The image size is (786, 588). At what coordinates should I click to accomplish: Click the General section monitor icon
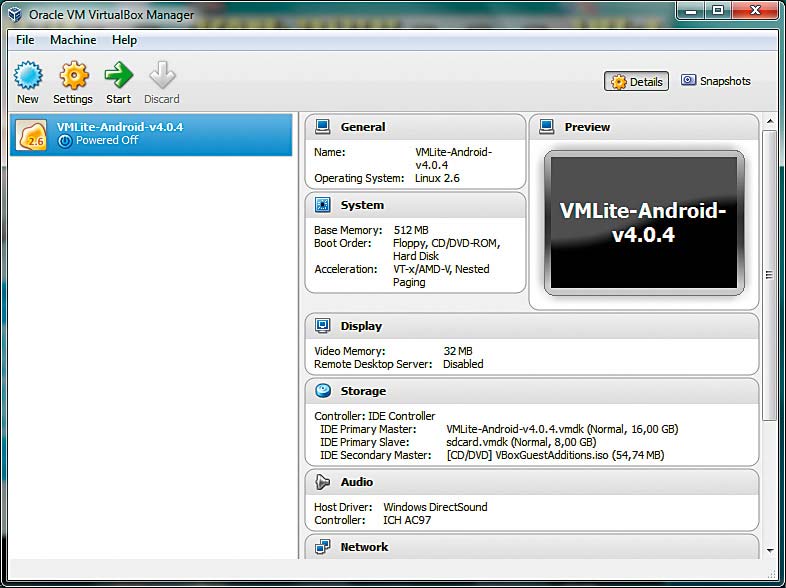[322, 127]
